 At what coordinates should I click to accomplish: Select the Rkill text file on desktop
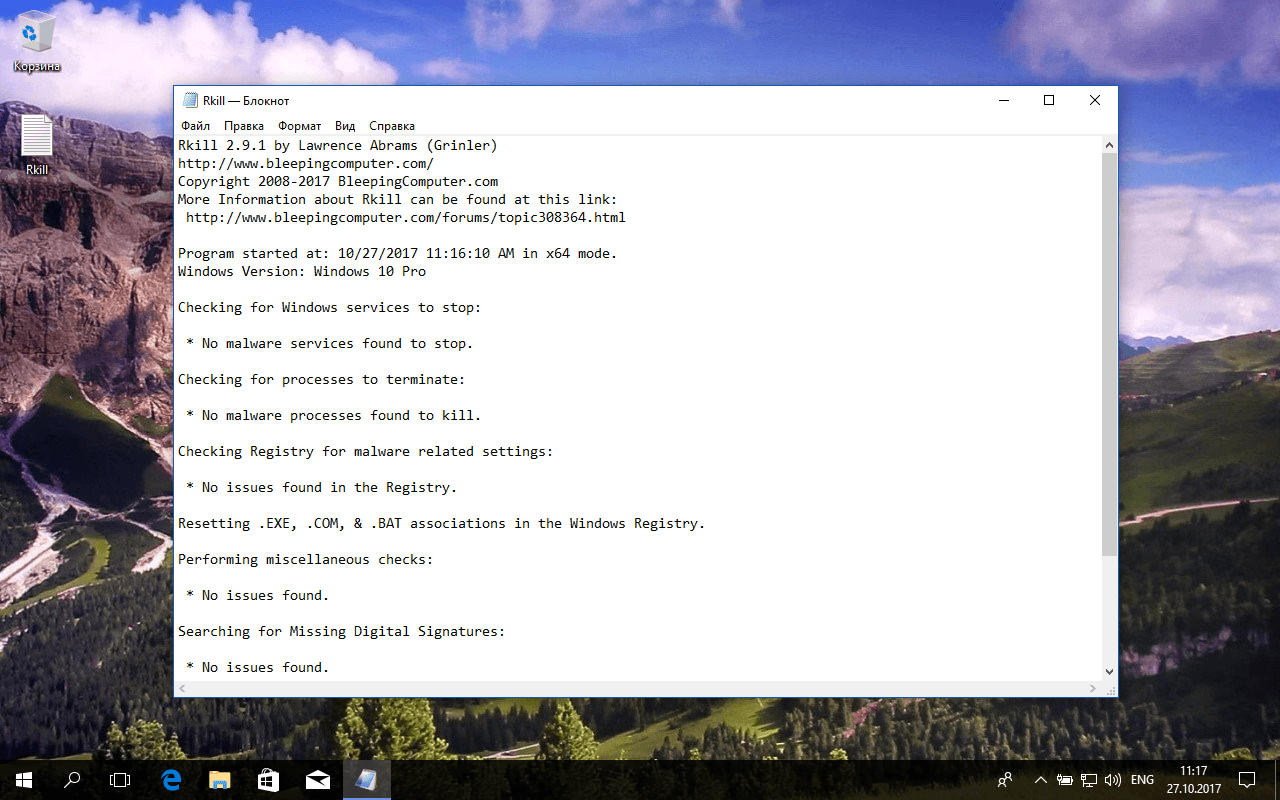click(x=37, y=146)
